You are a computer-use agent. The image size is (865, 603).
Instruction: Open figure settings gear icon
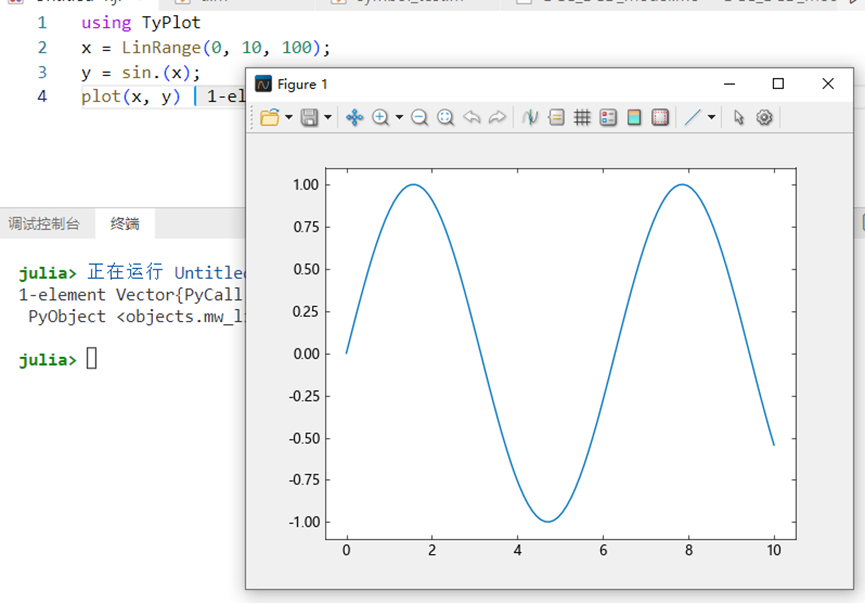764,117
